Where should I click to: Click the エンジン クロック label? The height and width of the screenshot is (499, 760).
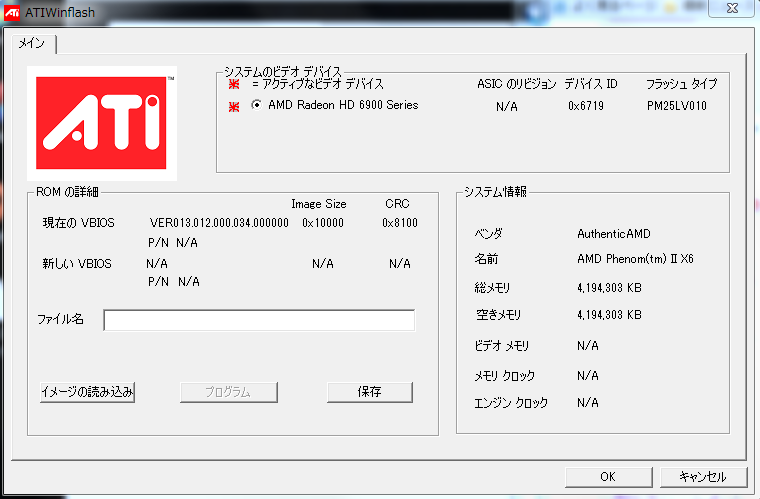[x=511, y=403]
